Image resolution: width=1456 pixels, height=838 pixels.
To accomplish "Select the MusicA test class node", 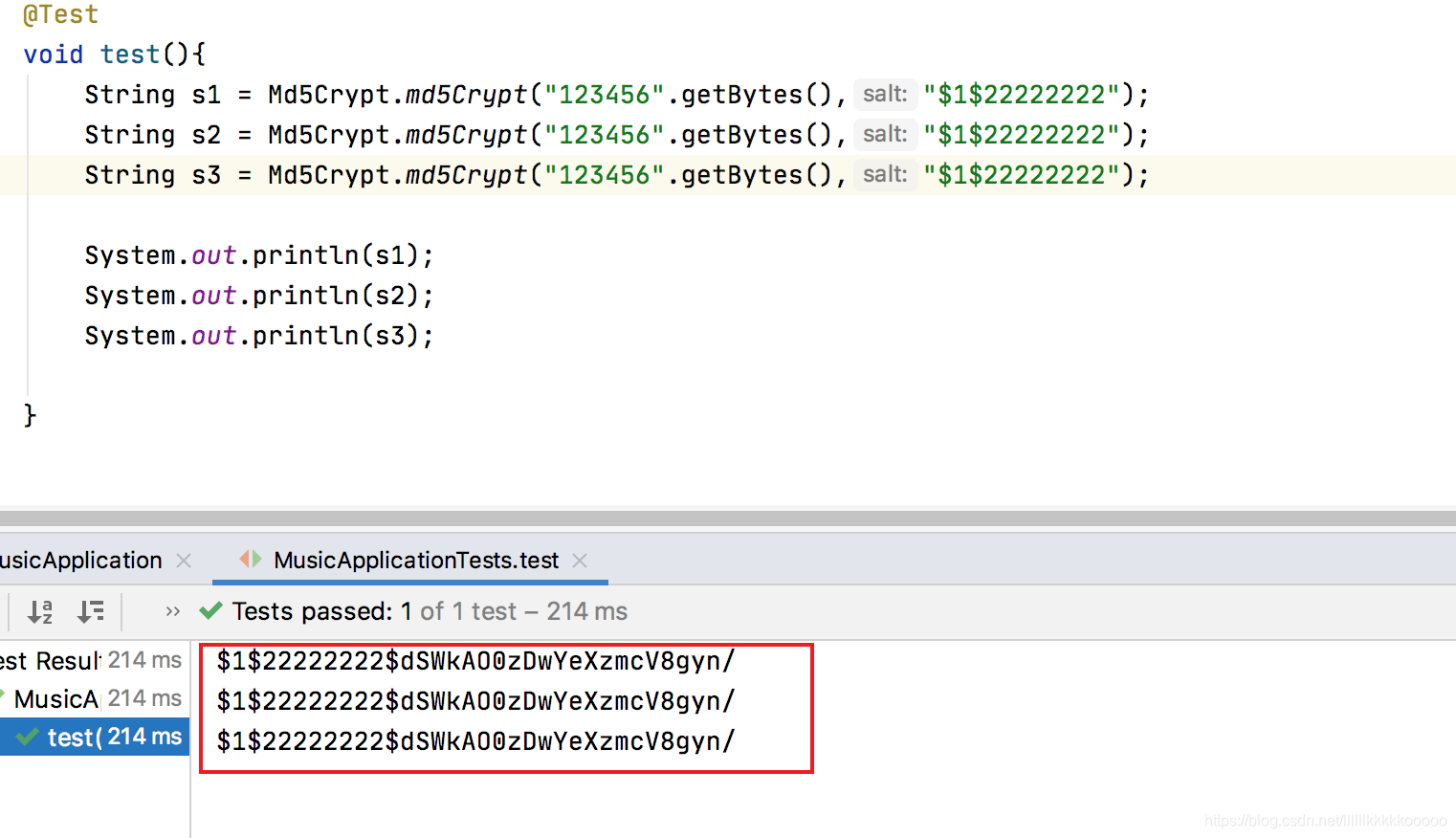I will (55, 699).
